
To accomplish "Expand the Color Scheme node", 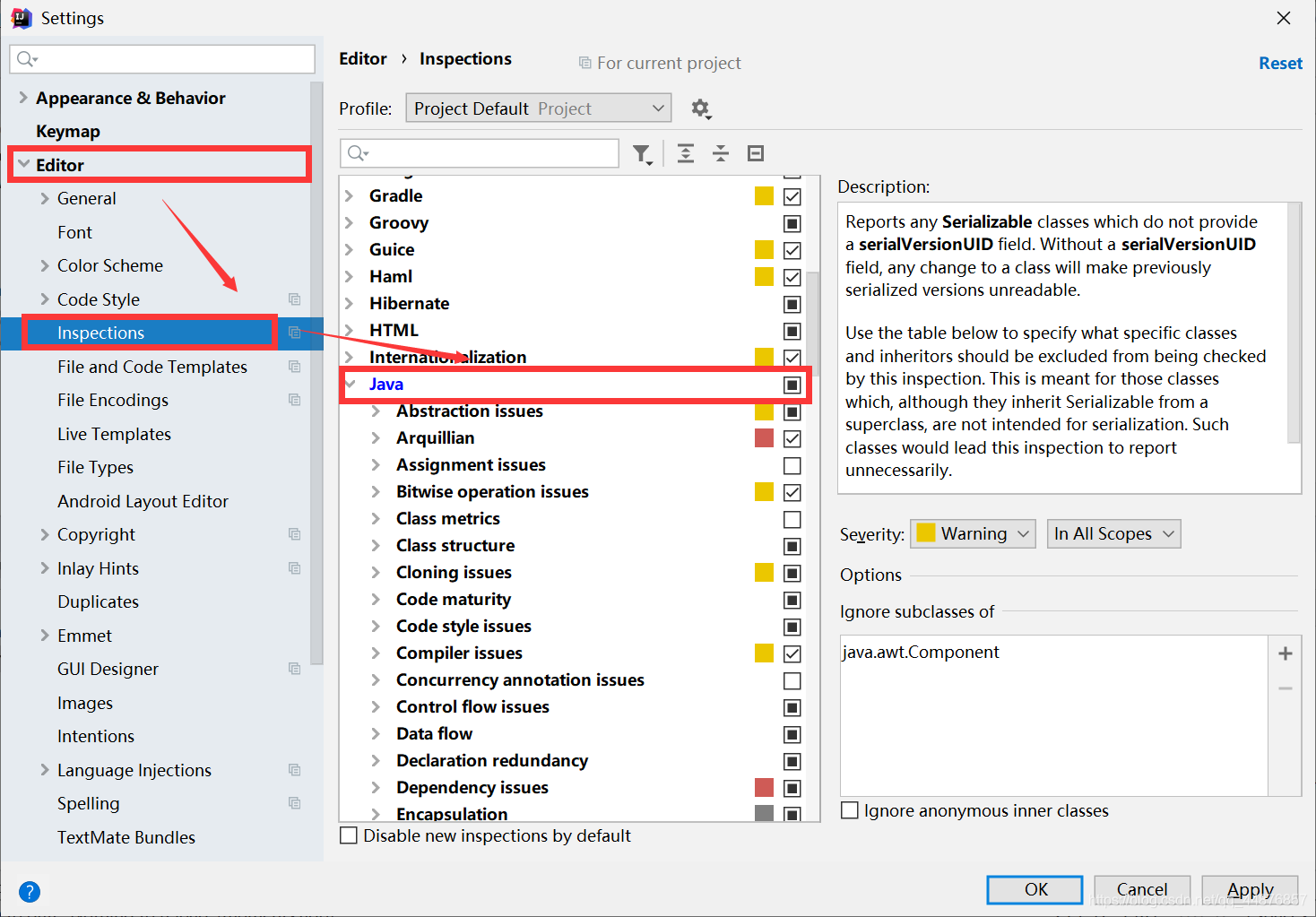I will (45, 265).
